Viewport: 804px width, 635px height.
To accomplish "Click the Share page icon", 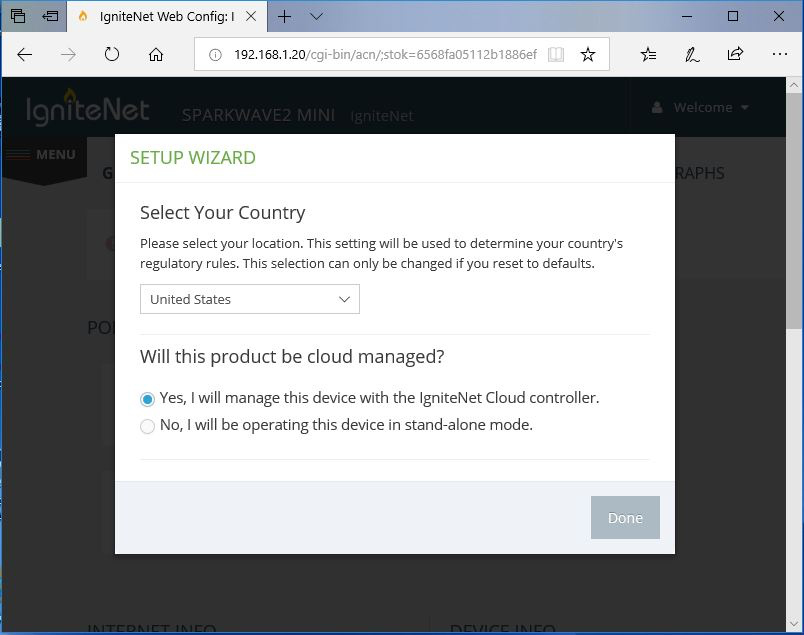I will [735, 54].
